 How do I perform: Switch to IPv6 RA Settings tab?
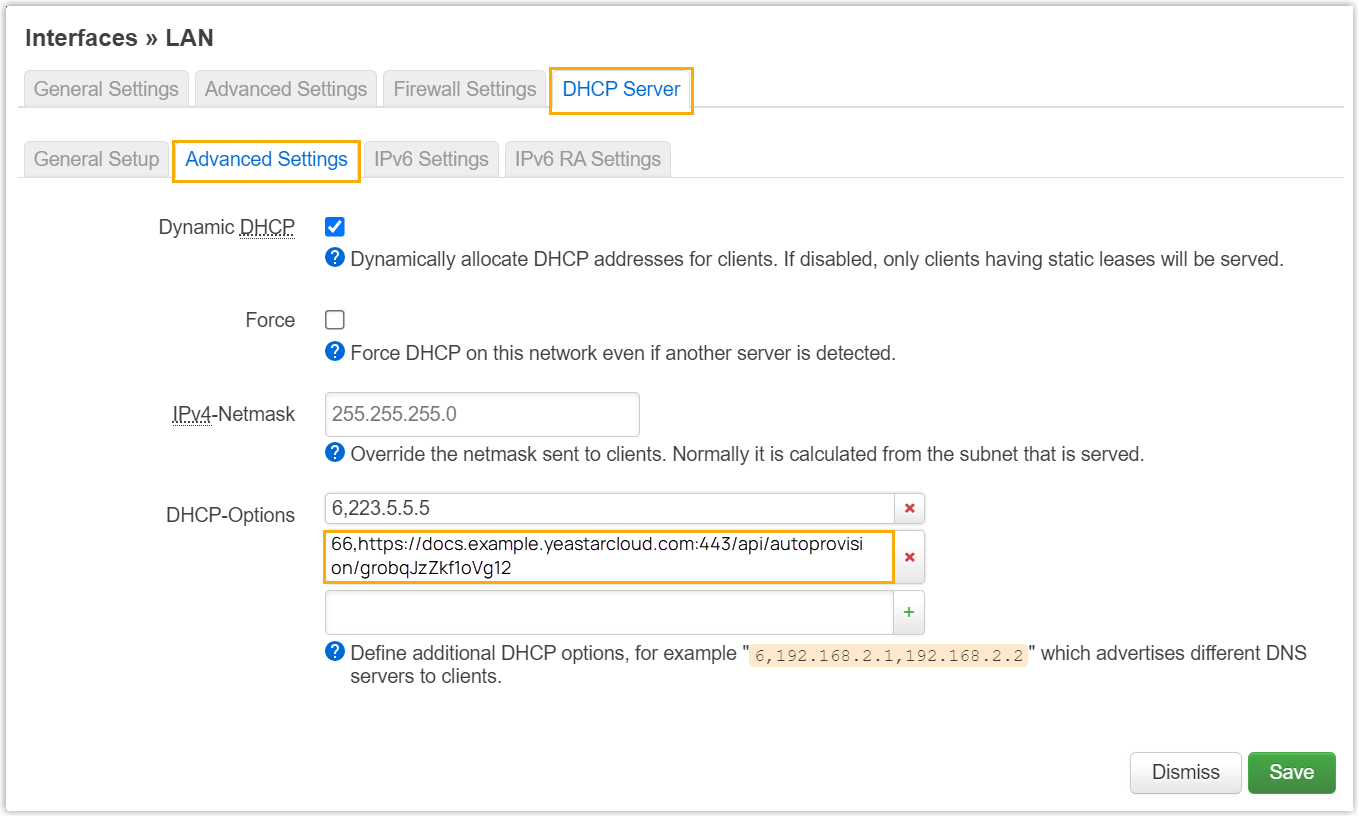click(x=588, y=159)
